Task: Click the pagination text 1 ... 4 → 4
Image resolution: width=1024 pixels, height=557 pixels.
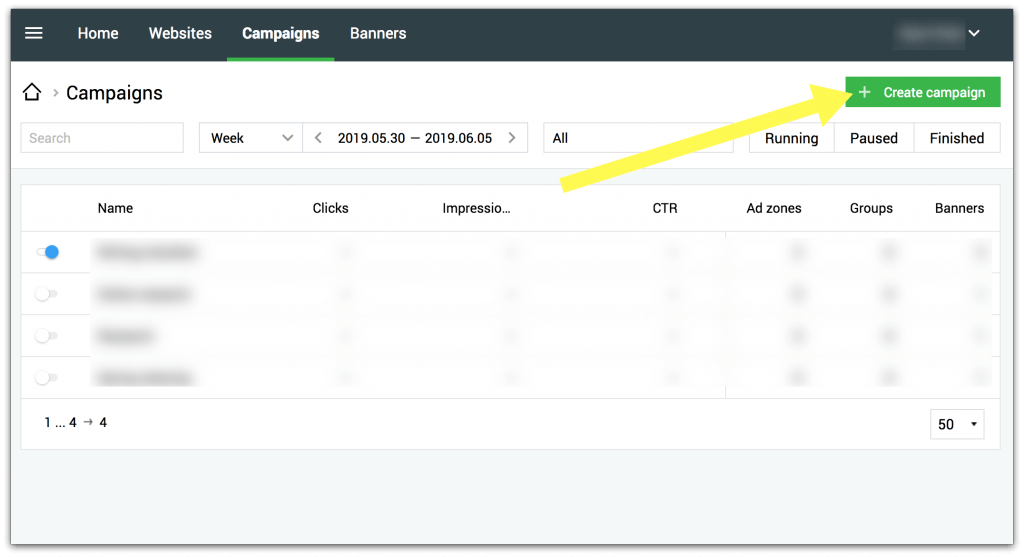Action: tap(76, 422)
